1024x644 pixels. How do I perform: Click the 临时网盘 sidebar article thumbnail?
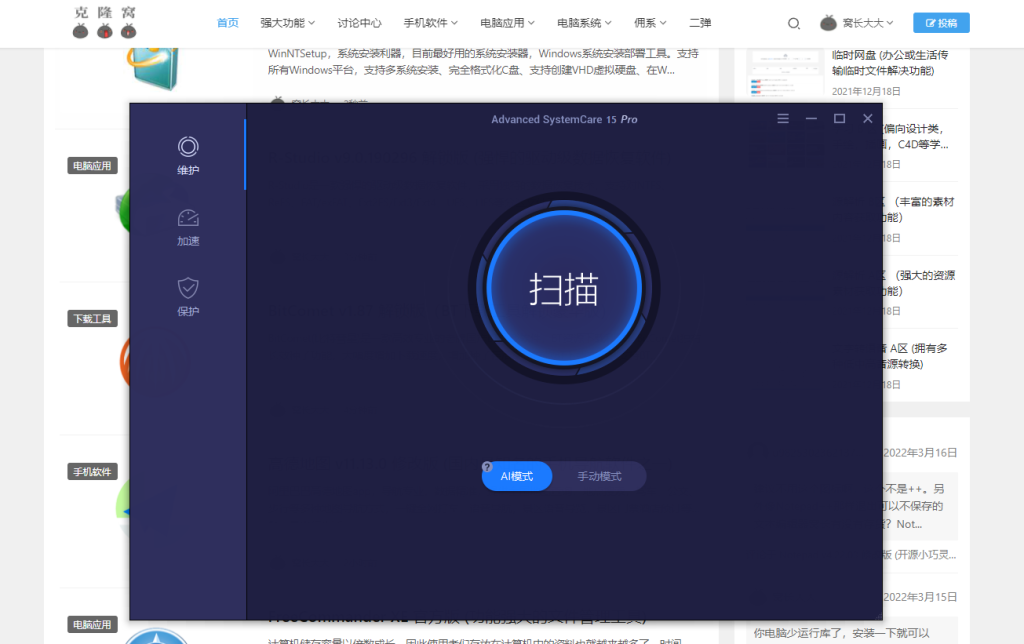pyautogui.click(x=786, y=72)
